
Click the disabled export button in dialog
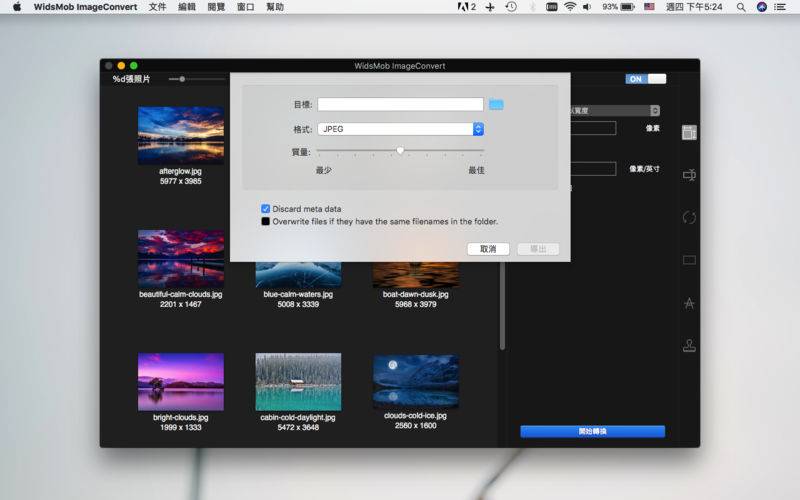coord(538,249)
